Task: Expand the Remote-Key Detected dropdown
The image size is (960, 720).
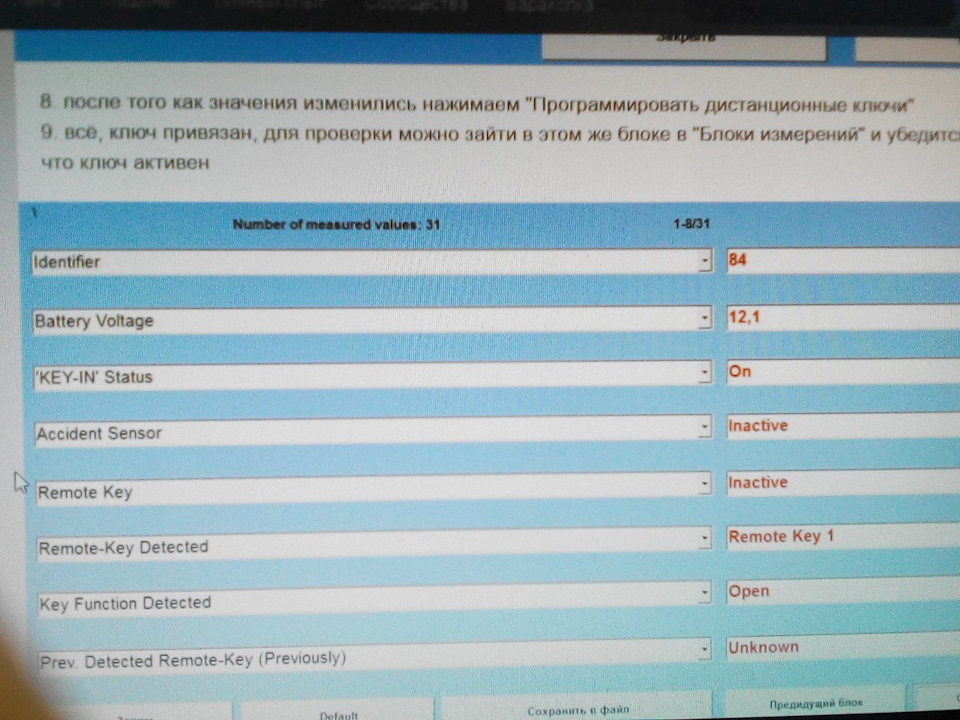Action: click(705, 538)
